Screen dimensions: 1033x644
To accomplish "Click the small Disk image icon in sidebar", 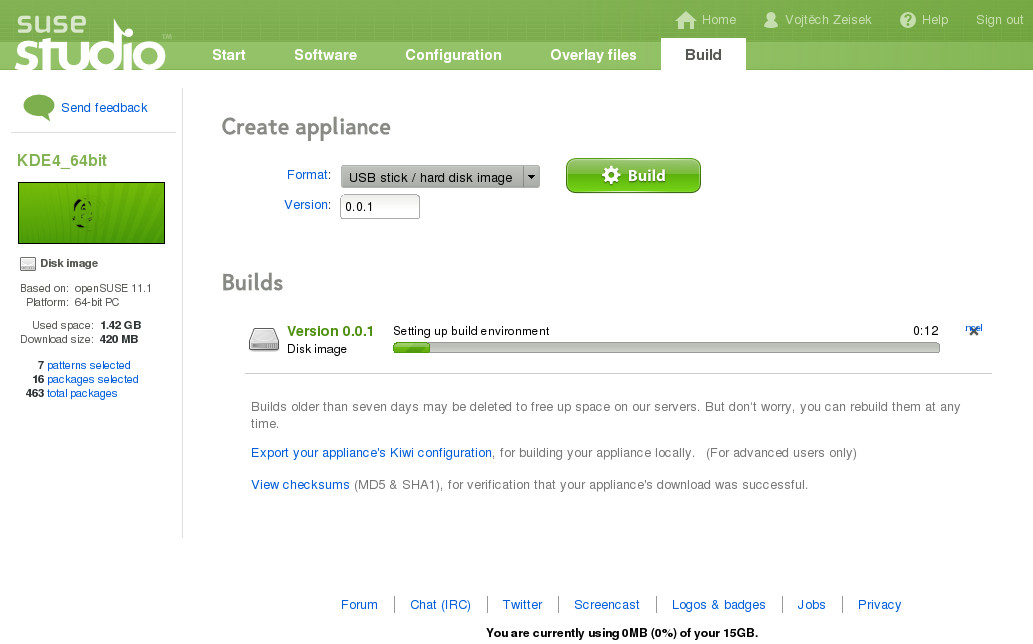I will (28, 264).
